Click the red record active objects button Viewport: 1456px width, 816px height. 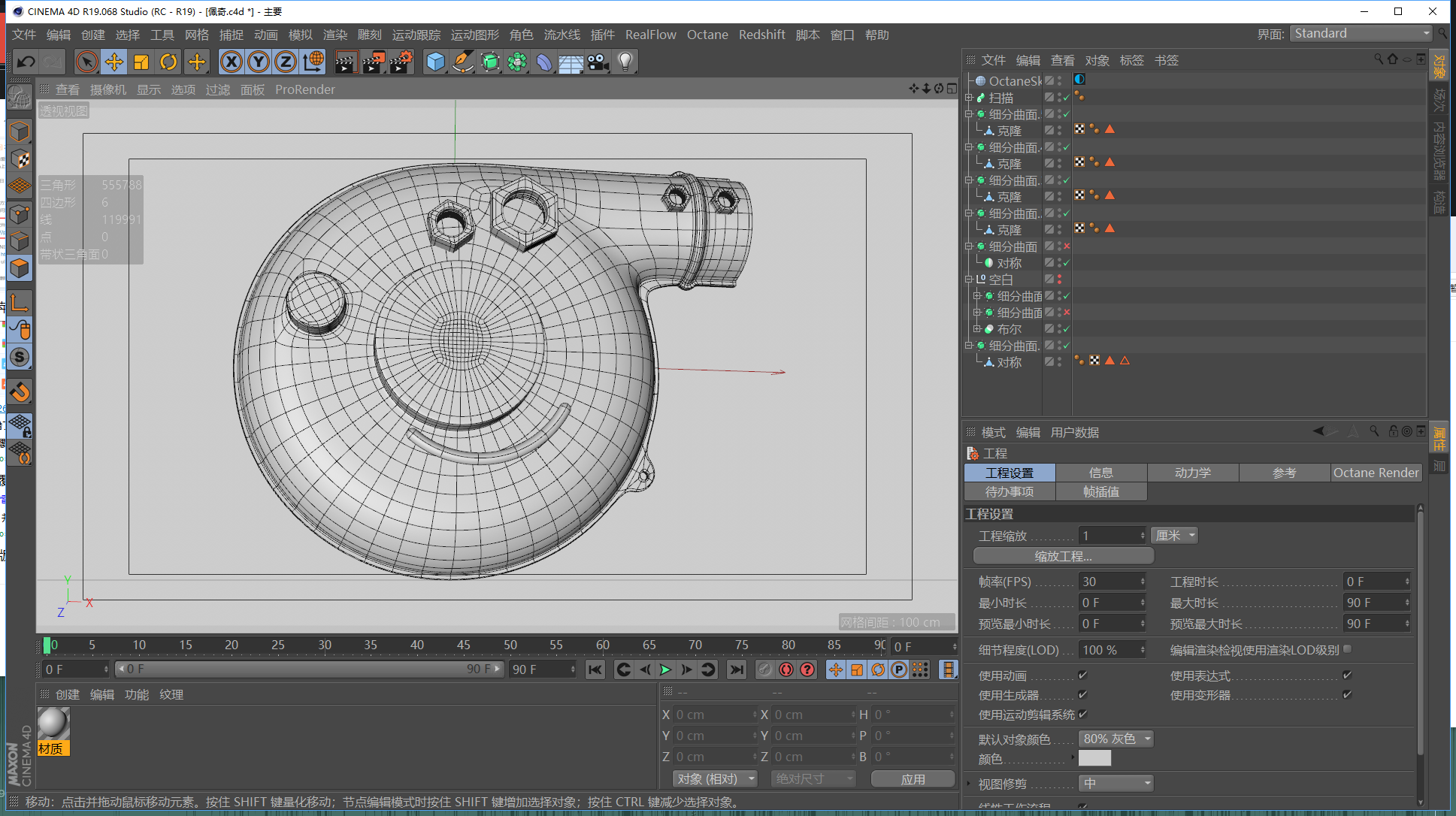786,669
